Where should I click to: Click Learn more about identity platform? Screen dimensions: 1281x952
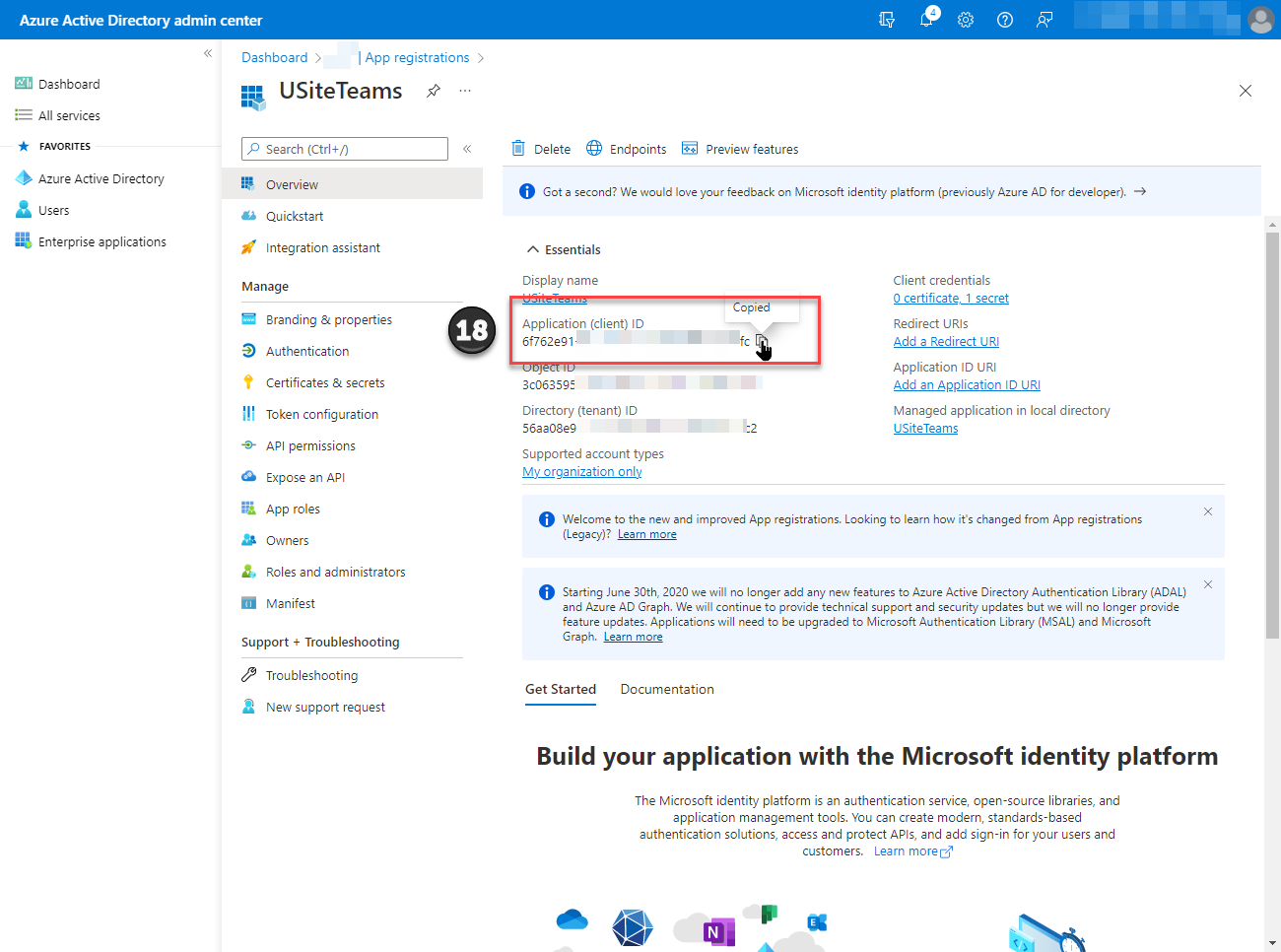coord(912,850)
